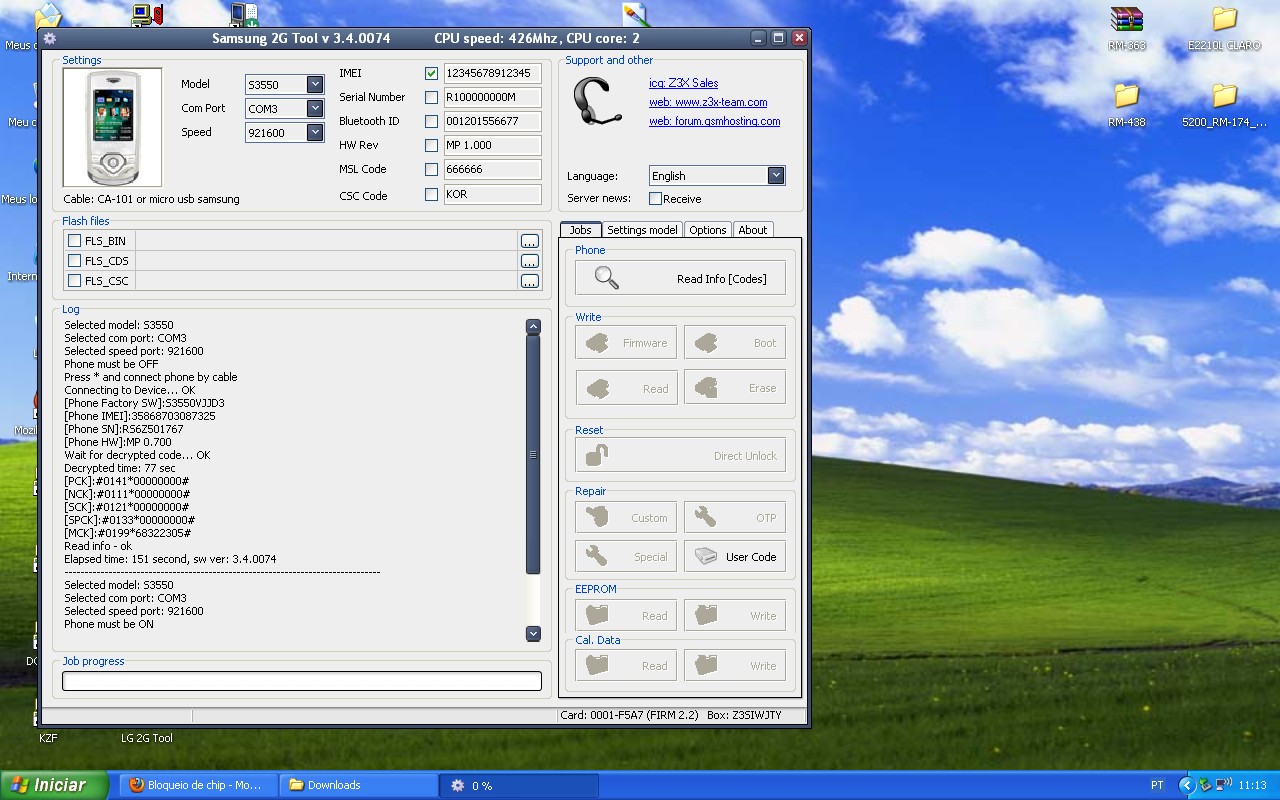The image size is (1280, 800).
Task: Open the web: www.z3x-team.com link
Action: (708, 102)
